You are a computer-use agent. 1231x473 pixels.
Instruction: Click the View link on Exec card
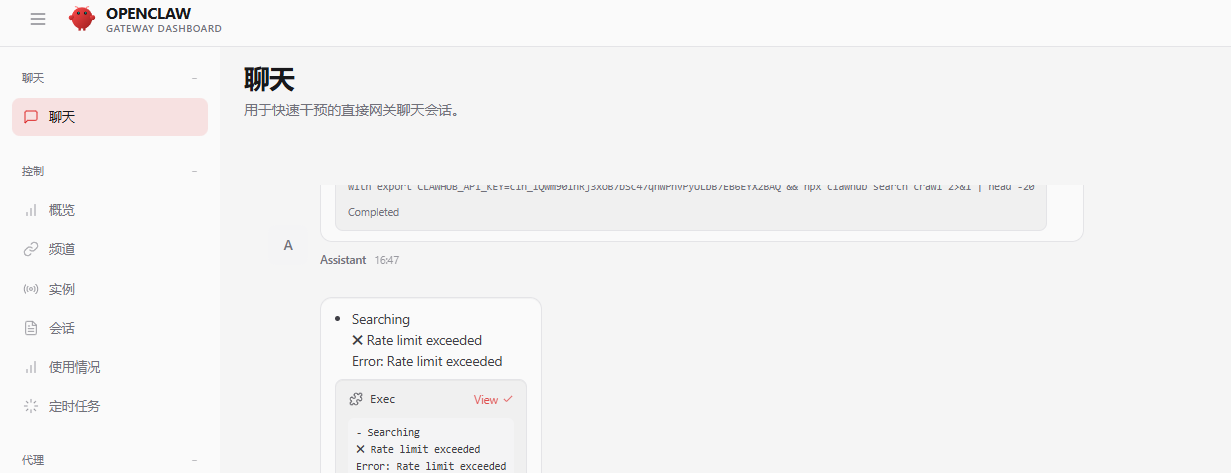(485, 399)
